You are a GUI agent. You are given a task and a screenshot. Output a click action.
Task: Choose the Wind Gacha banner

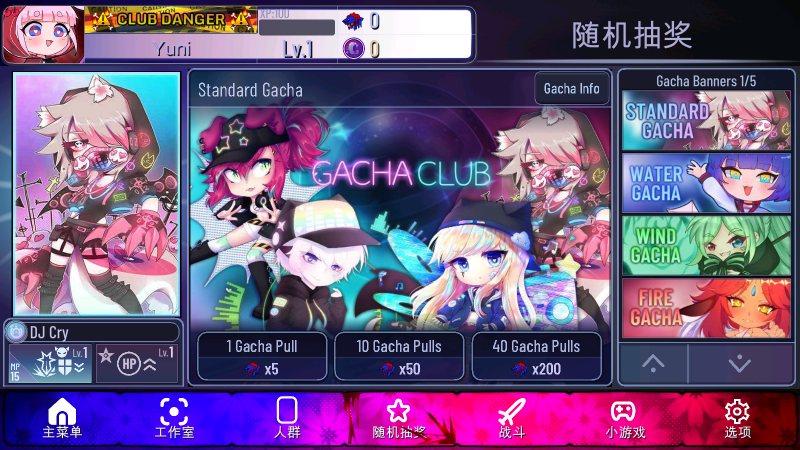706,245
